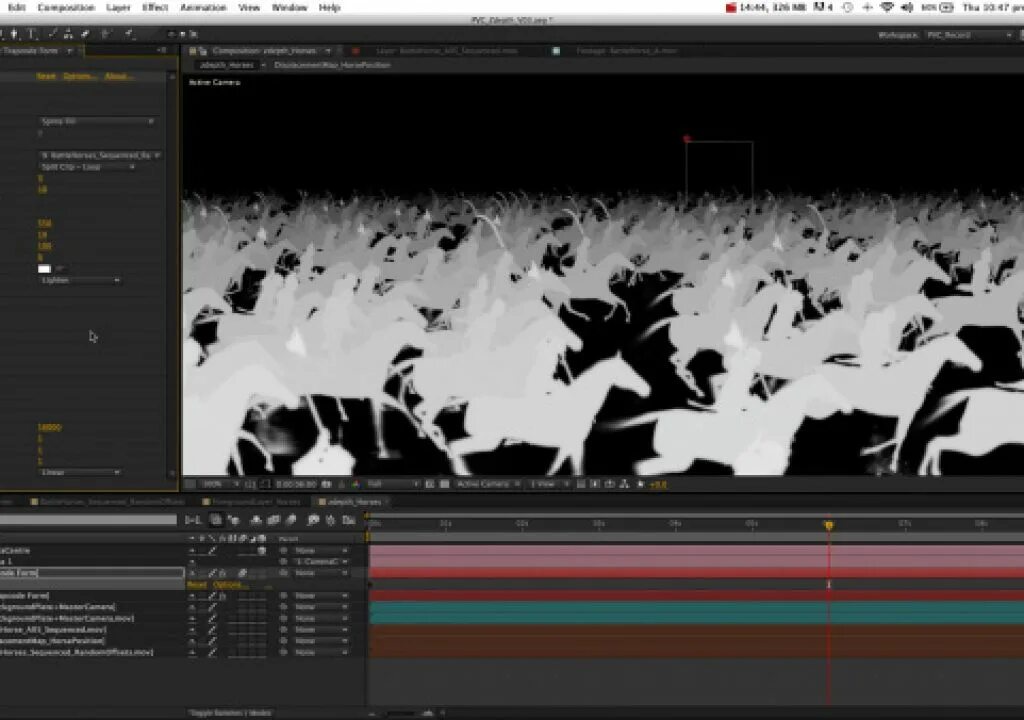Click the timeline zoom slider

[x=400, y=713]
